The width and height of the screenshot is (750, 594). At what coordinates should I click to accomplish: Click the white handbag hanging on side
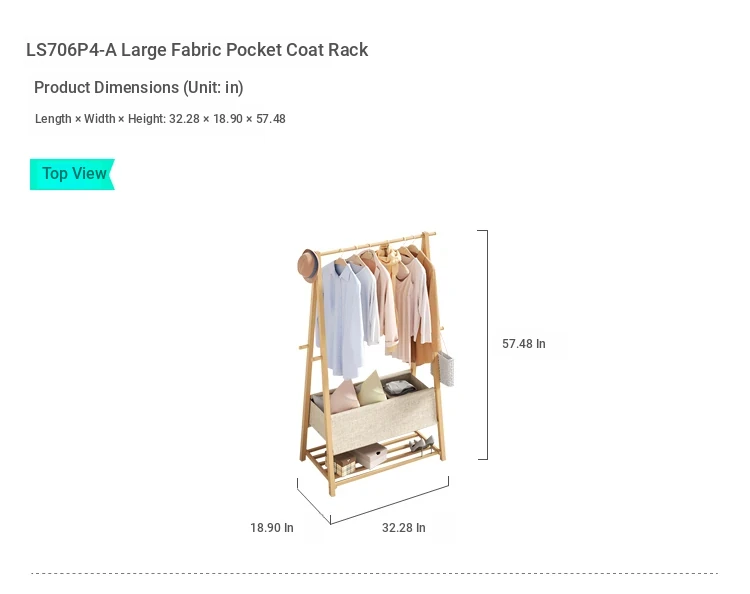click(443, 368)
